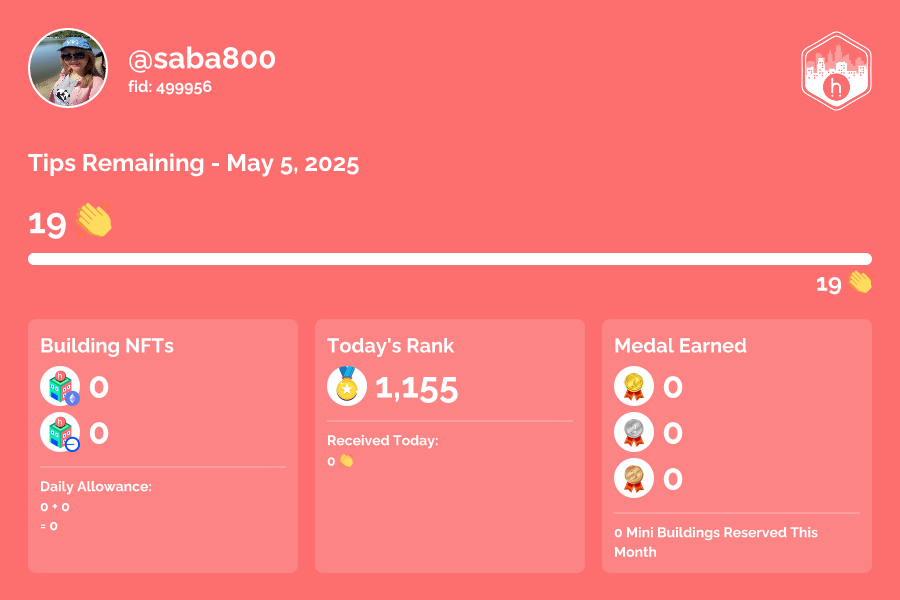Open the @saba800 username link
This screenshot has width=900, height=600.
201,59
